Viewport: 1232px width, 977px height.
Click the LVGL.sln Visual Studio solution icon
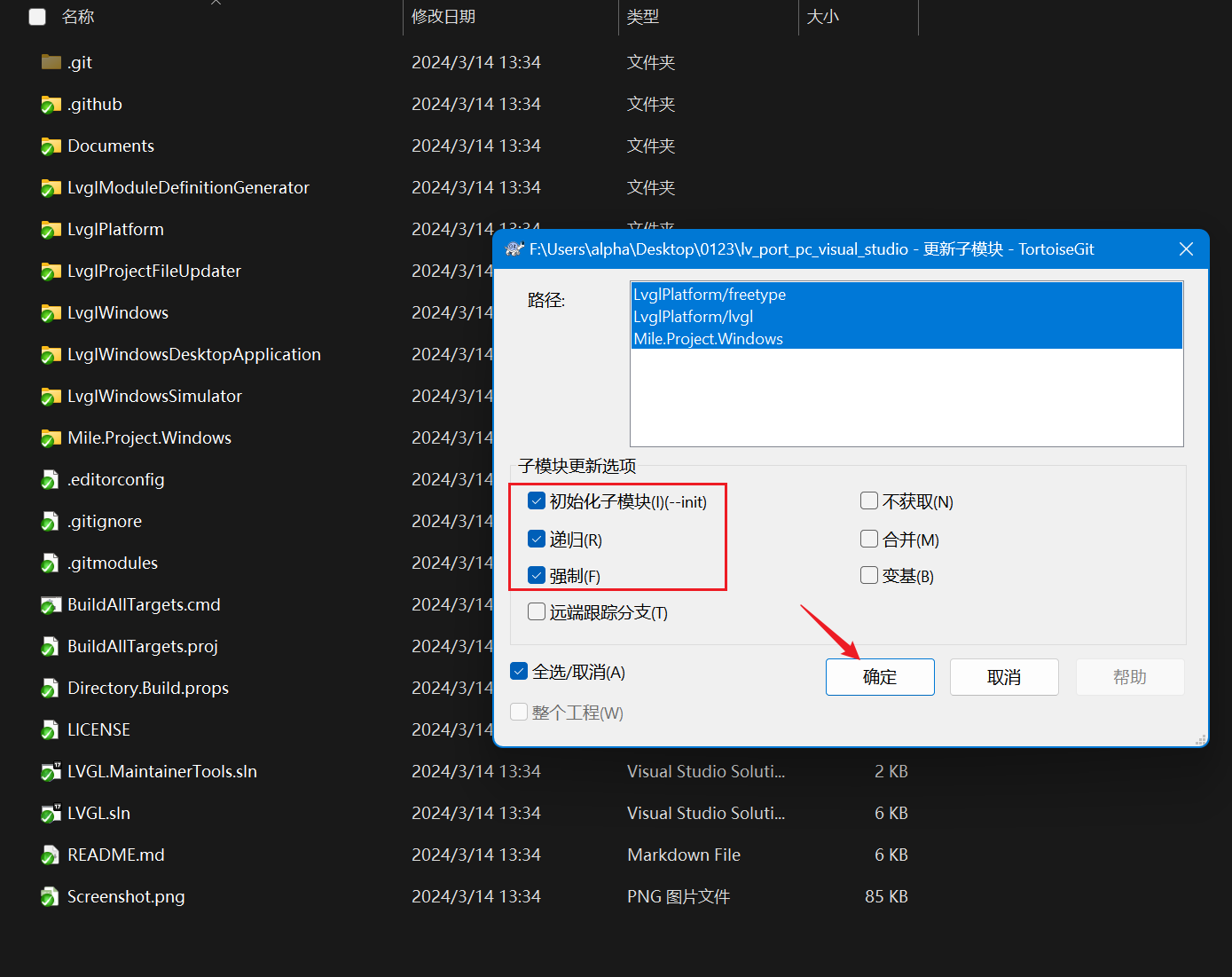(50, 813)
